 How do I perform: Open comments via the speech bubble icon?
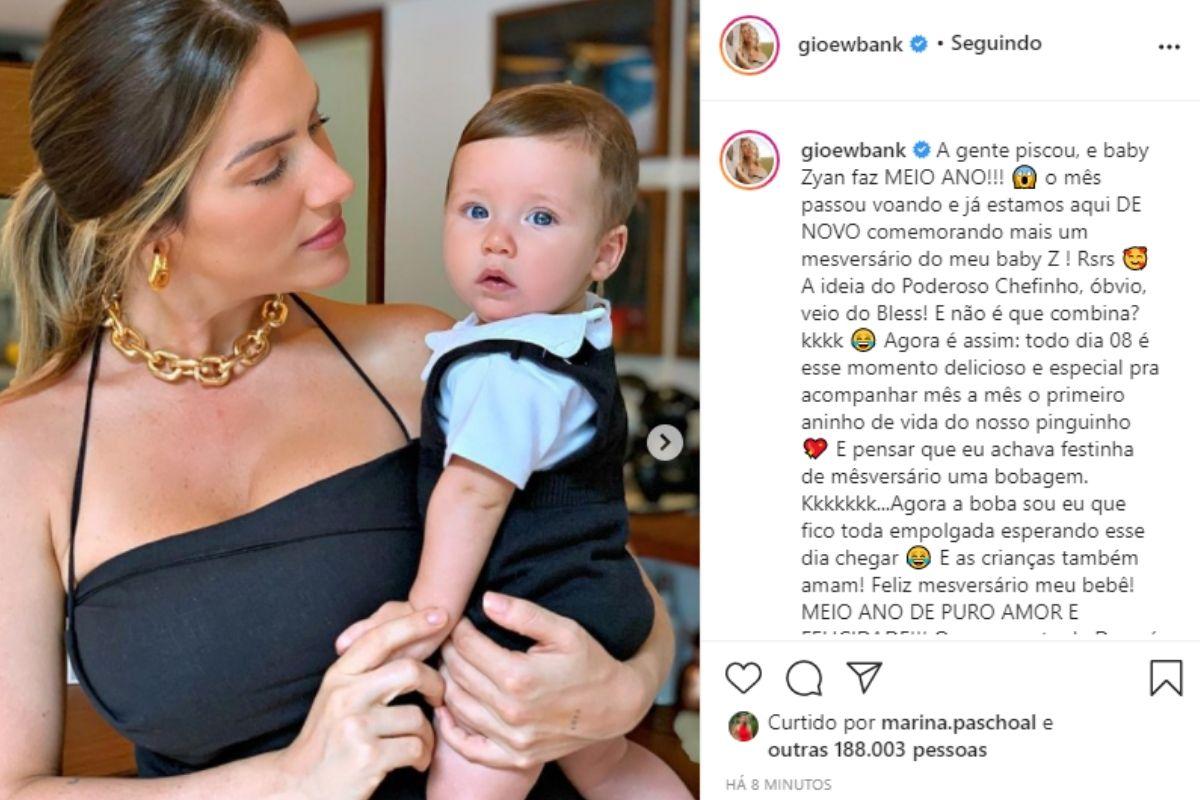click(x=804, y=678)
